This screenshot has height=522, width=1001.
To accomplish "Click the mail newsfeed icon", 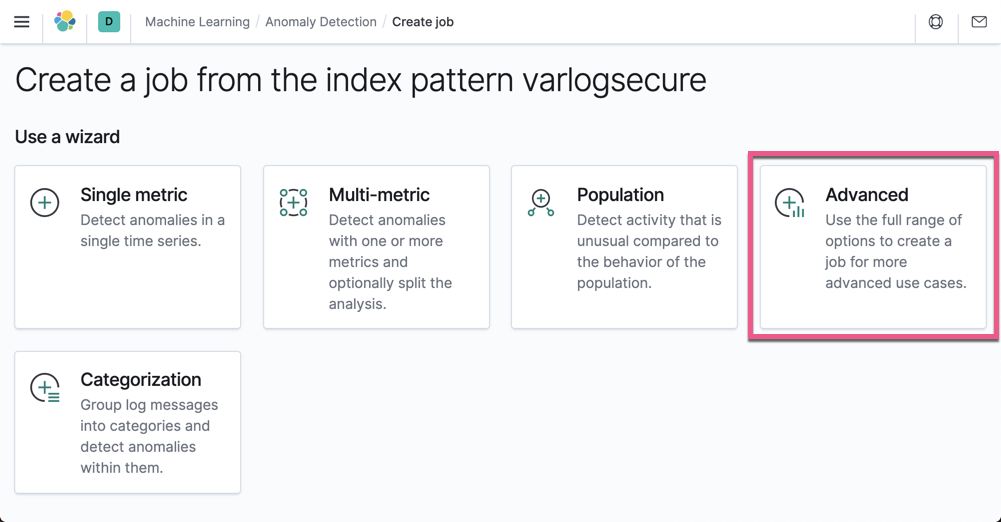I will click(979, 22).
